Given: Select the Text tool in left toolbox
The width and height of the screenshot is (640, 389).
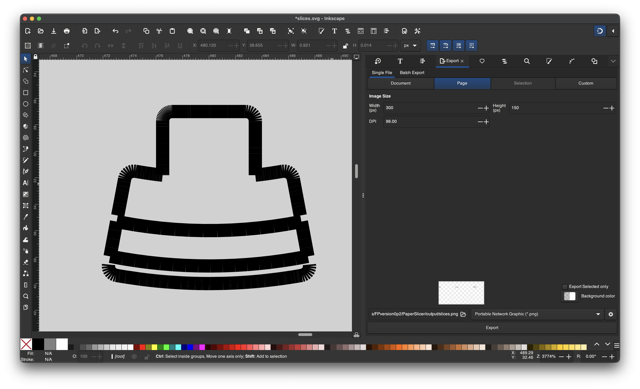Looking at the screenshot, I should [26, 183].
